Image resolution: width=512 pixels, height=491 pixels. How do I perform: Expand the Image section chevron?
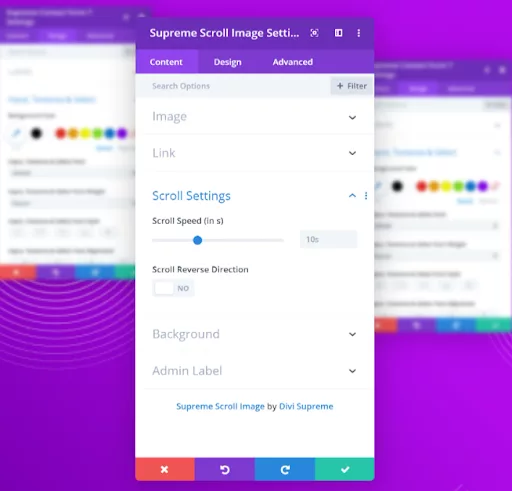(x=352, y=117)
